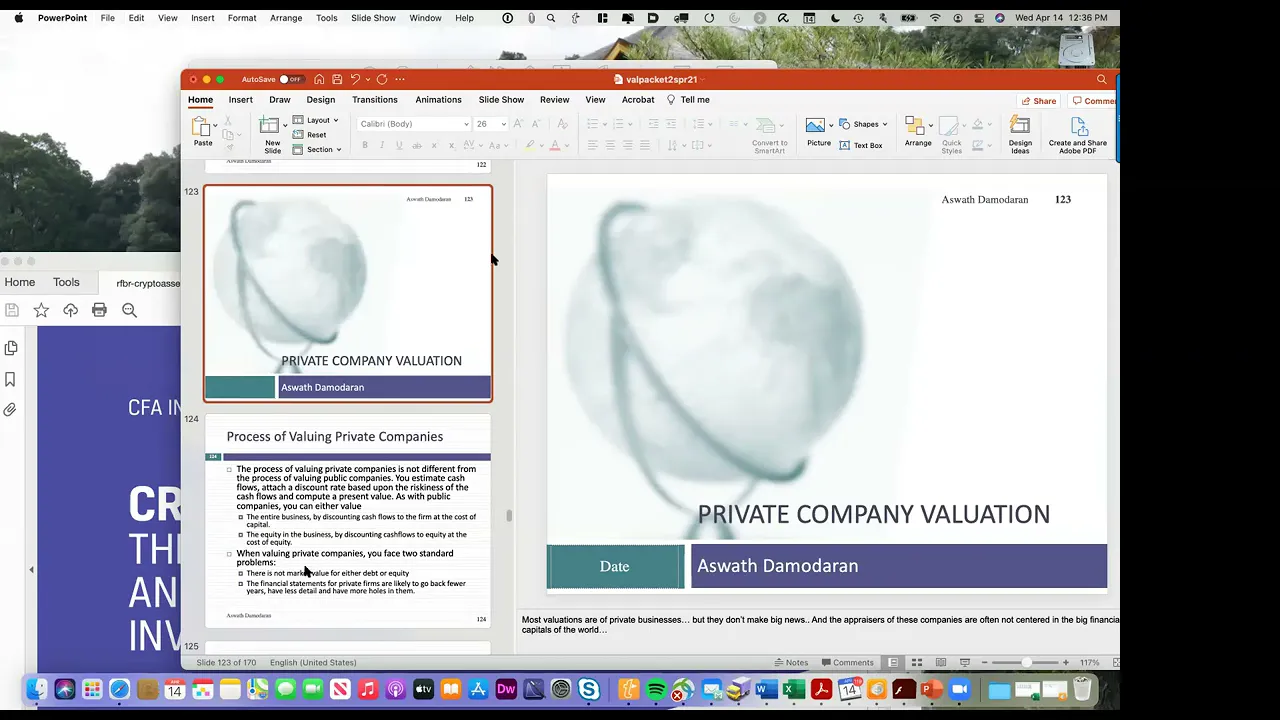
Task: Click the star bookmark icon in Acrobat window
Action: pos(41,310)
